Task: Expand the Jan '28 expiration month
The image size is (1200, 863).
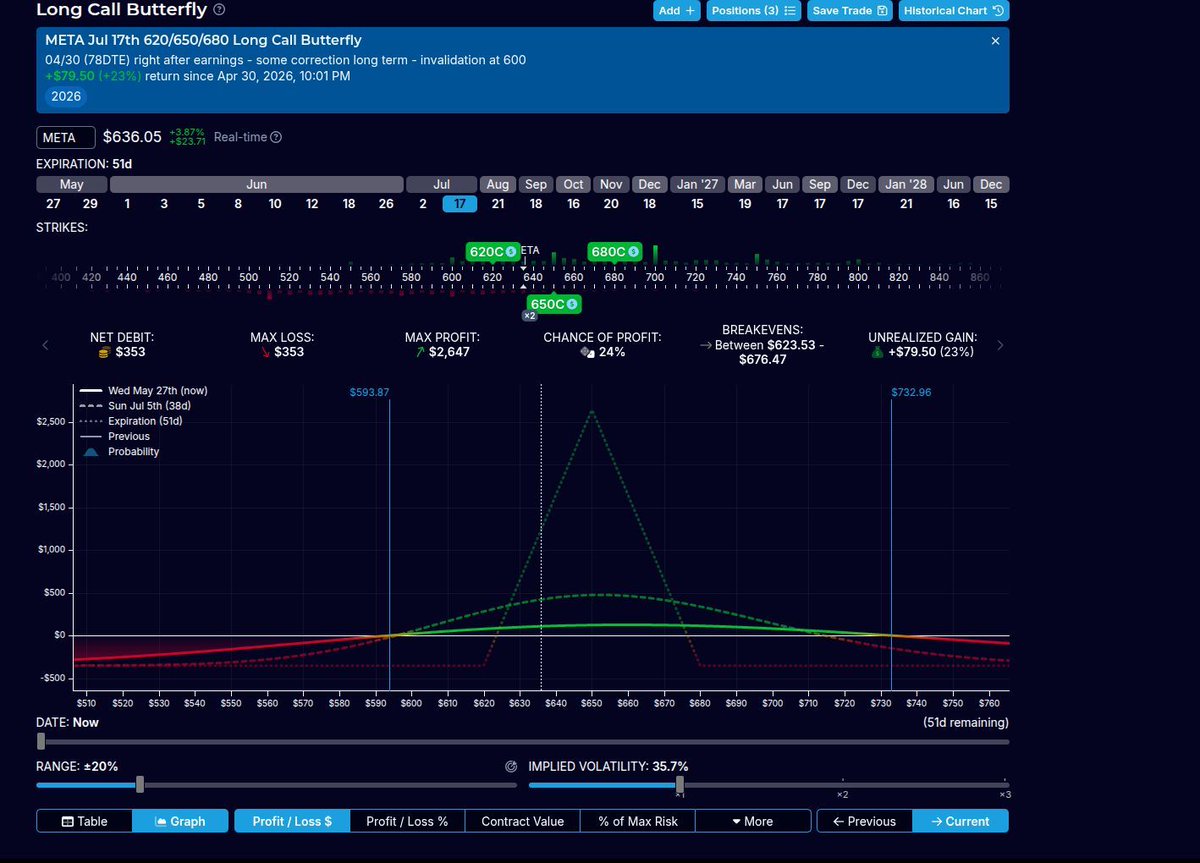Action: (x=906, y=184)
